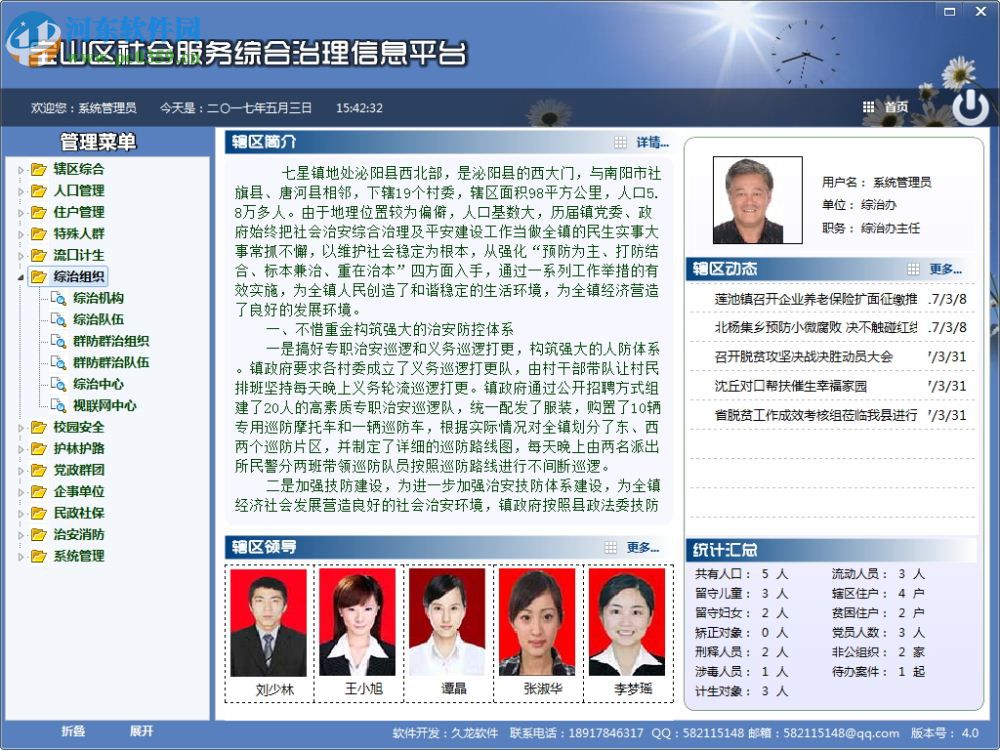Click 张淑华's photo in 辖区领导
Image resolution: width=1000 pixels, height=750 pixels.
(540, 622)
